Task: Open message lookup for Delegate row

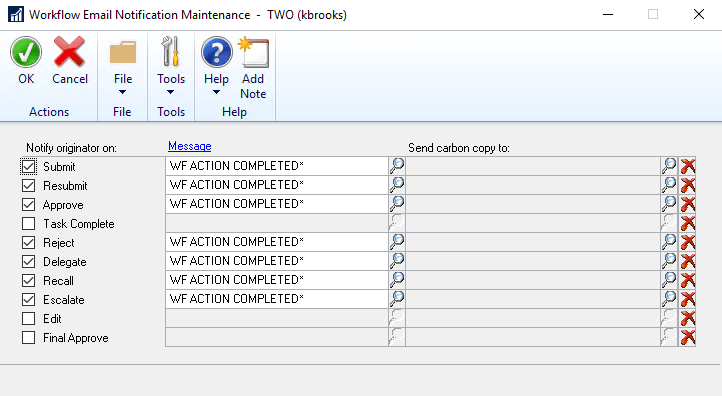Action: [x=397, y=261]
